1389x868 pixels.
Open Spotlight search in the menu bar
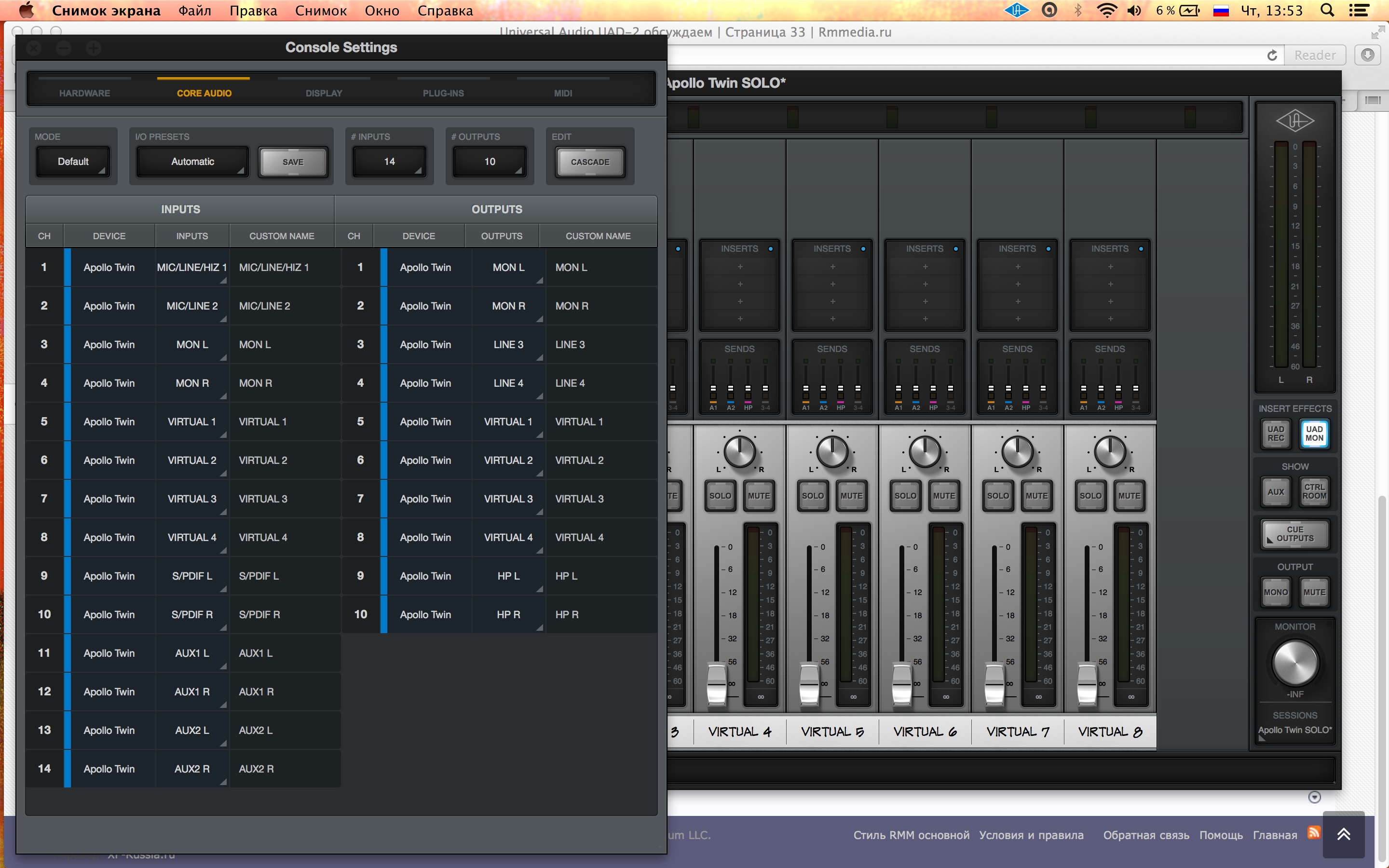click(1327, 10)
